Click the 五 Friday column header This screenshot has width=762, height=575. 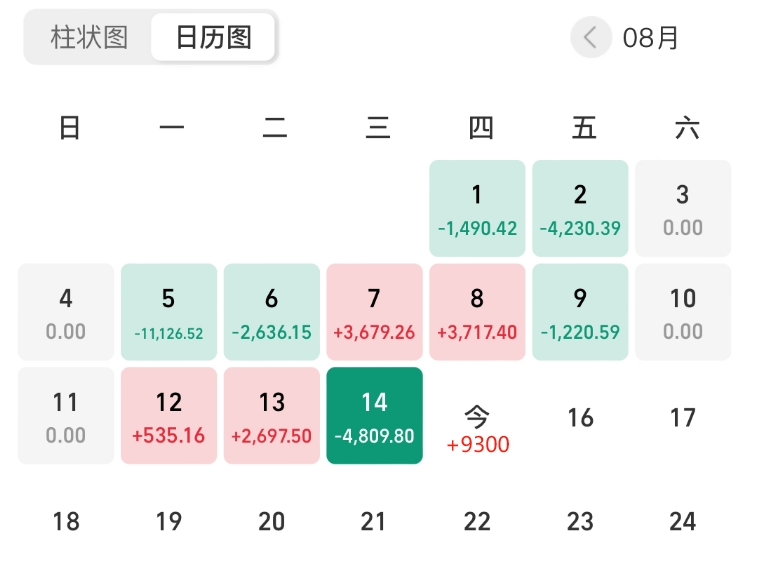point(584,128)
